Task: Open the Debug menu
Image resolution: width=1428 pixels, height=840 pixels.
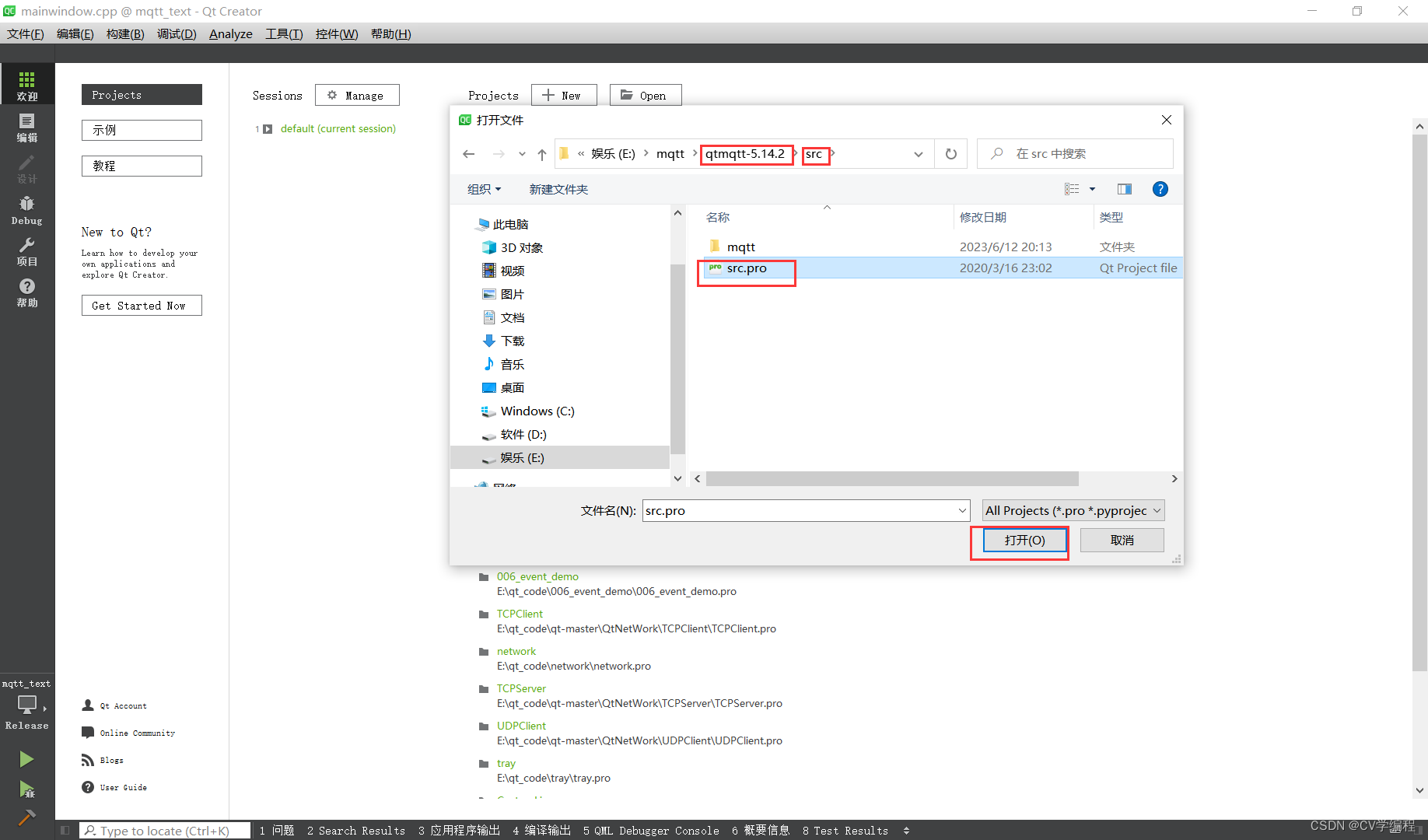Action: point(177,33)
